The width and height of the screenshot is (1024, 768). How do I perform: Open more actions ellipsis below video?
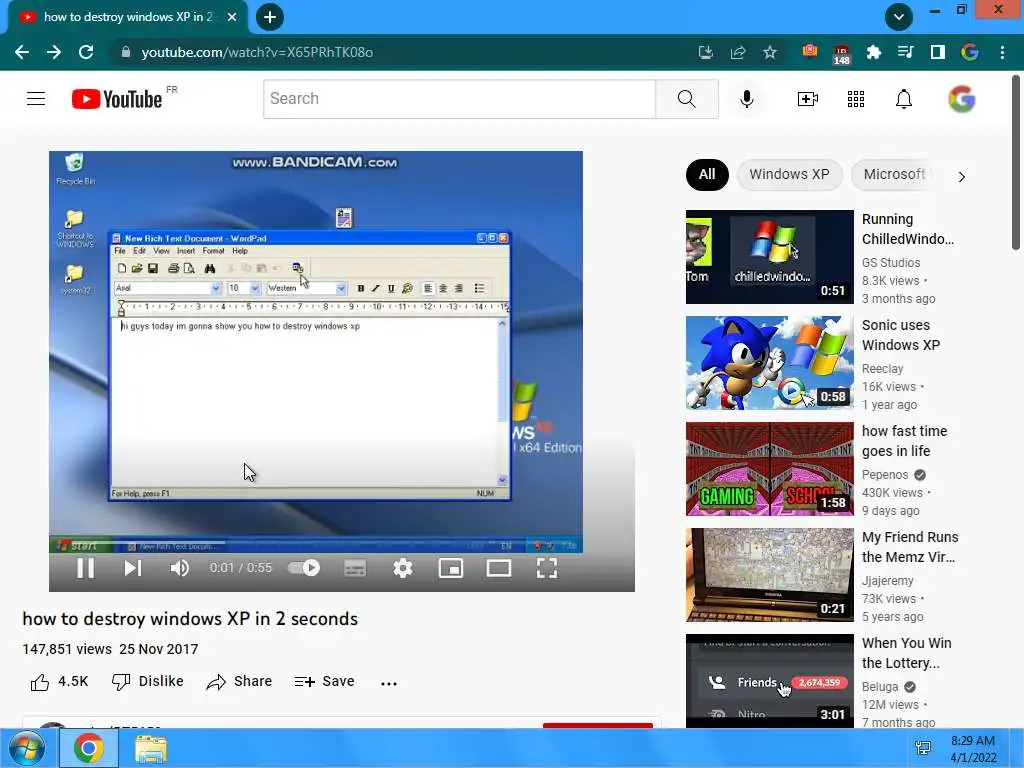[x=389, y=683]
